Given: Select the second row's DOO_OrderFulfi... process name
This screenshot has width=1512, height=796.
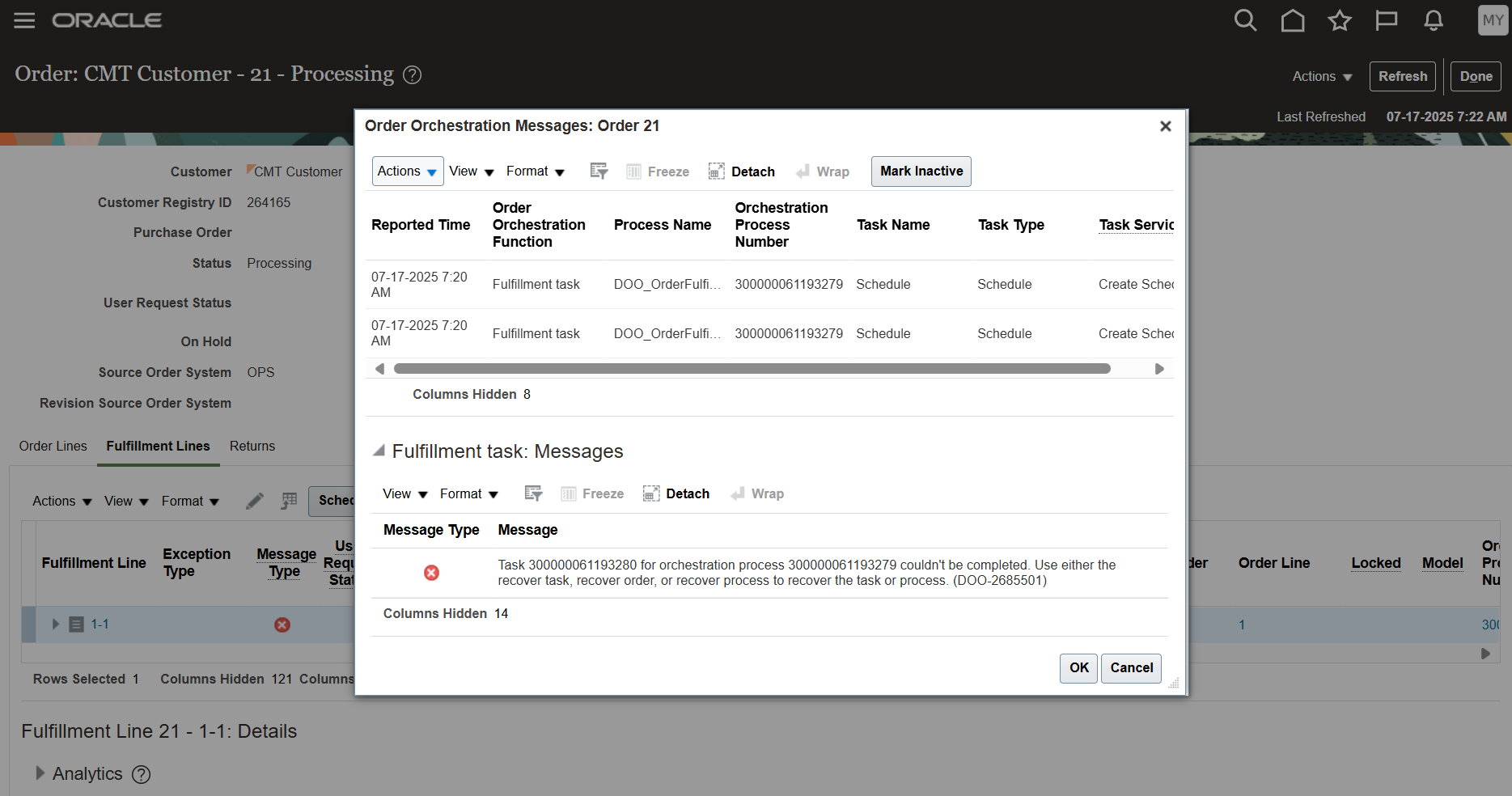Looking at the screenshot, I should pyautogui.click(x=667, y=334).
